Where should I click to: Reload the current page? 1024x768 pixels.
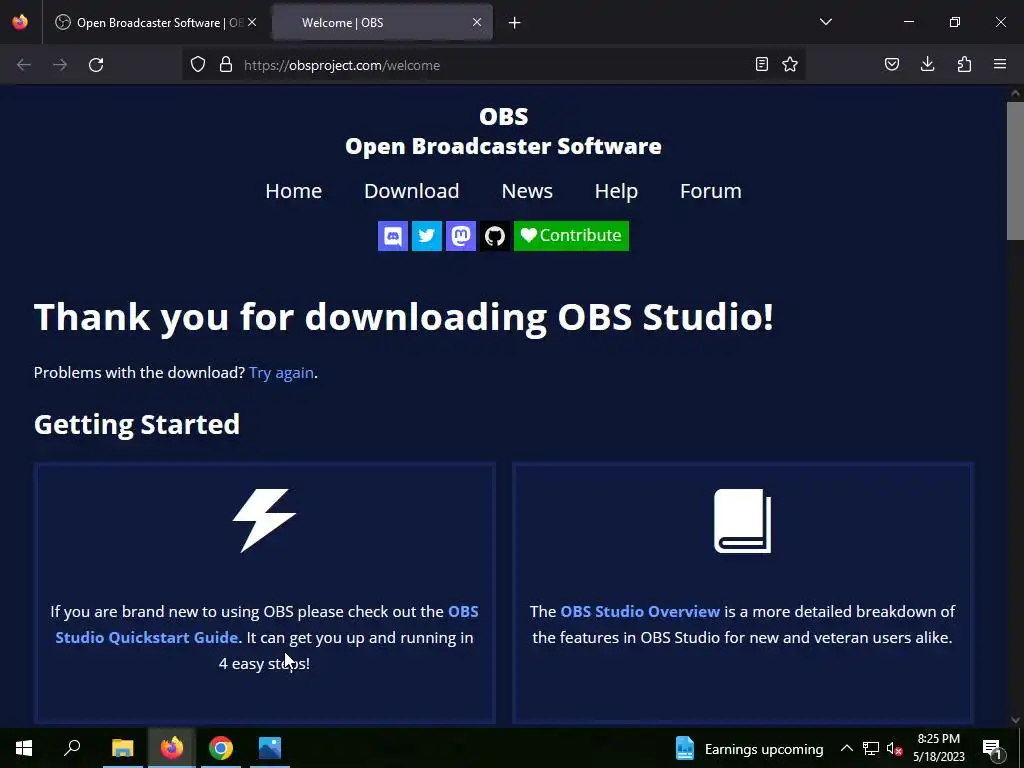(x=96, y=65)
